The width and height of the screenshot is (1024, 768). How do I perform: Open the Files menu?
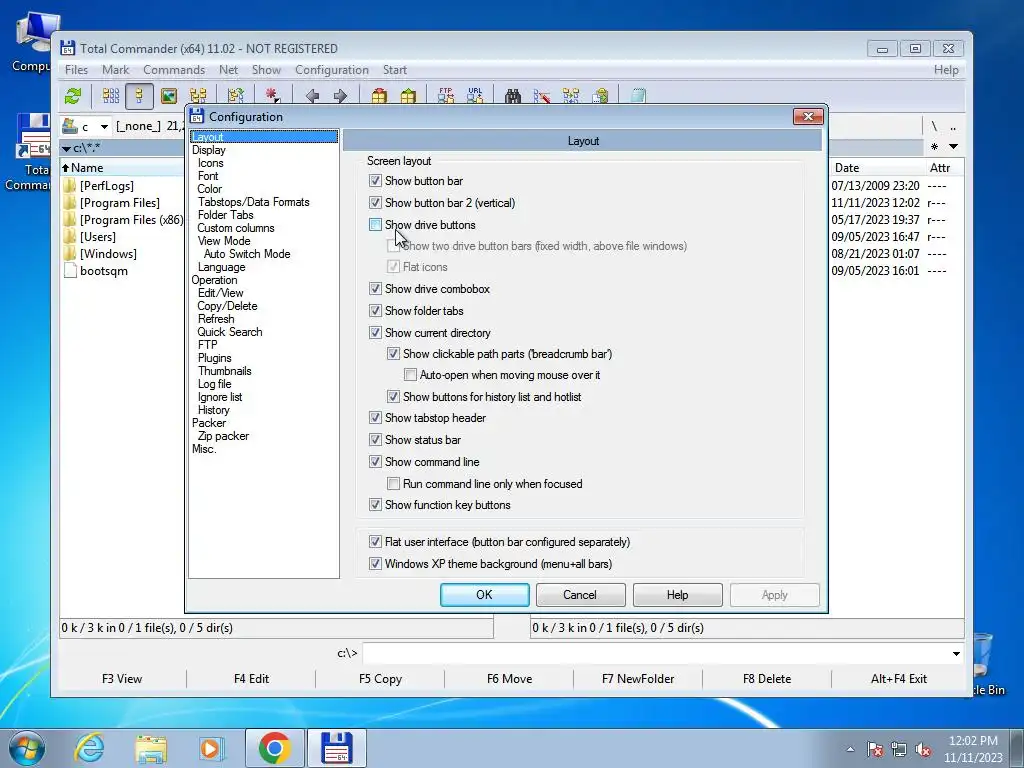click(x=76, y=70)
